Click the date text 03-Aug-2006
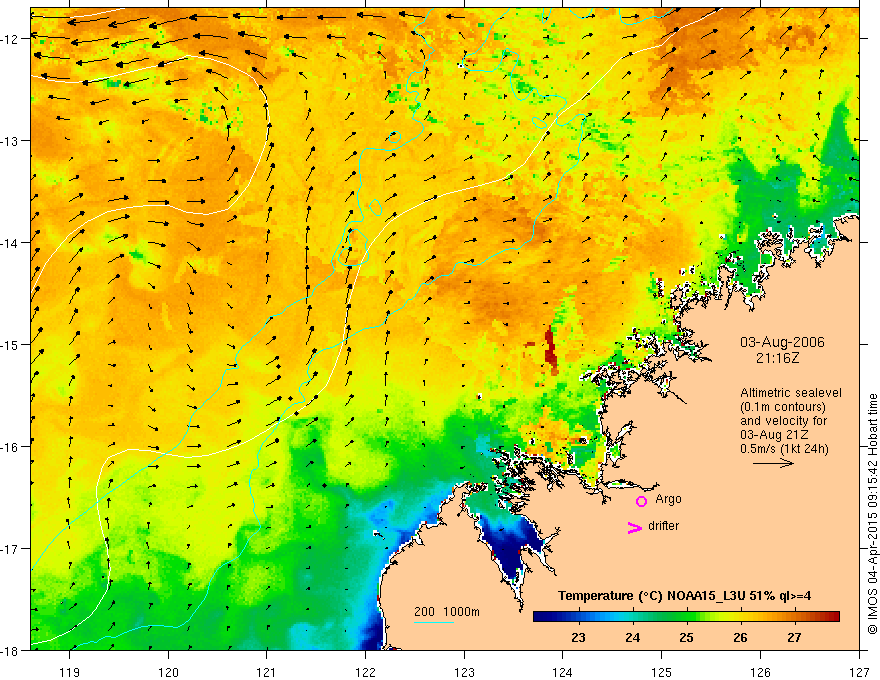Viewport: 880px width, 680px height. click(782, 342)
